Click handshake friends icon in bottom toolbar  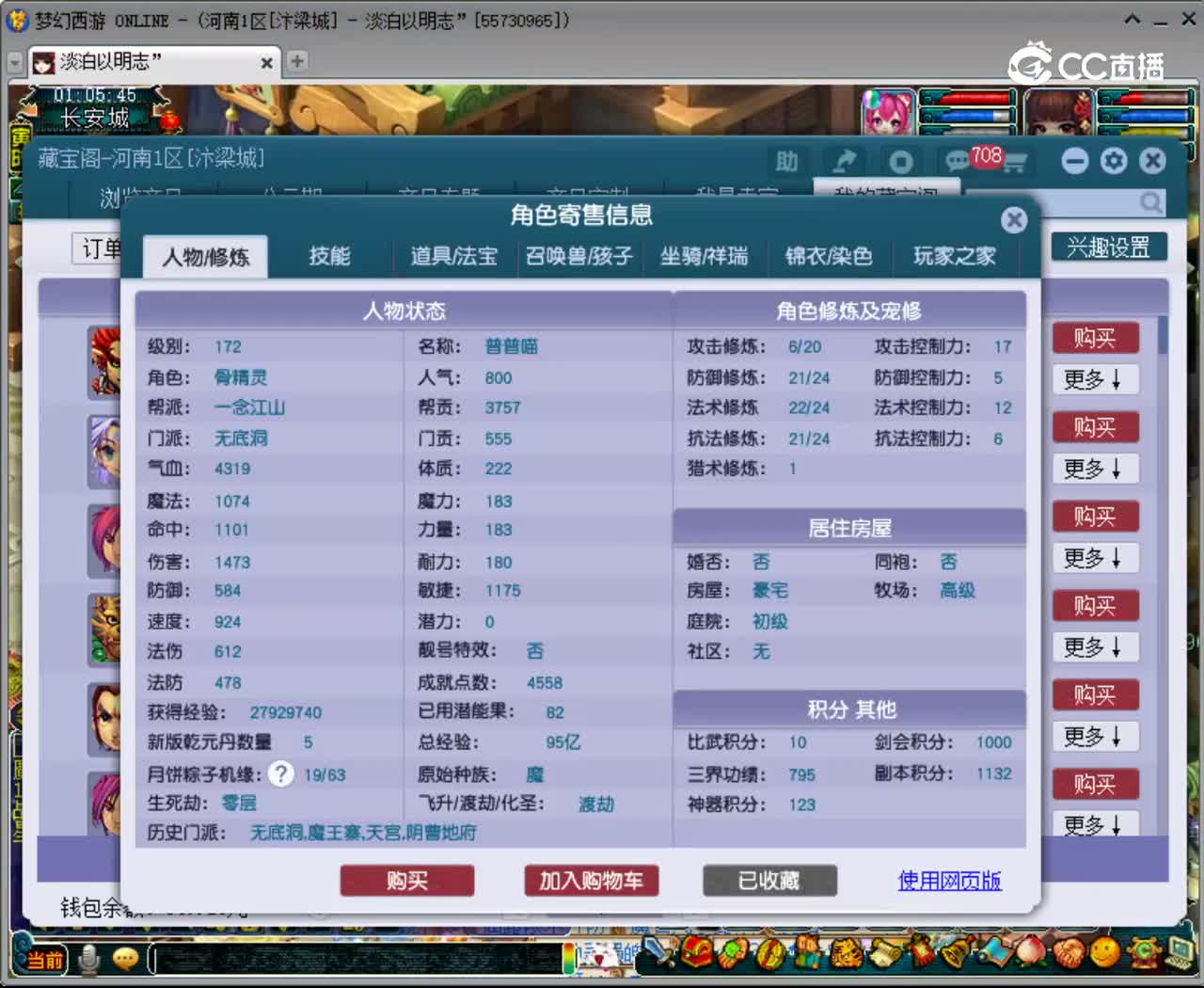coord(1068,953)
